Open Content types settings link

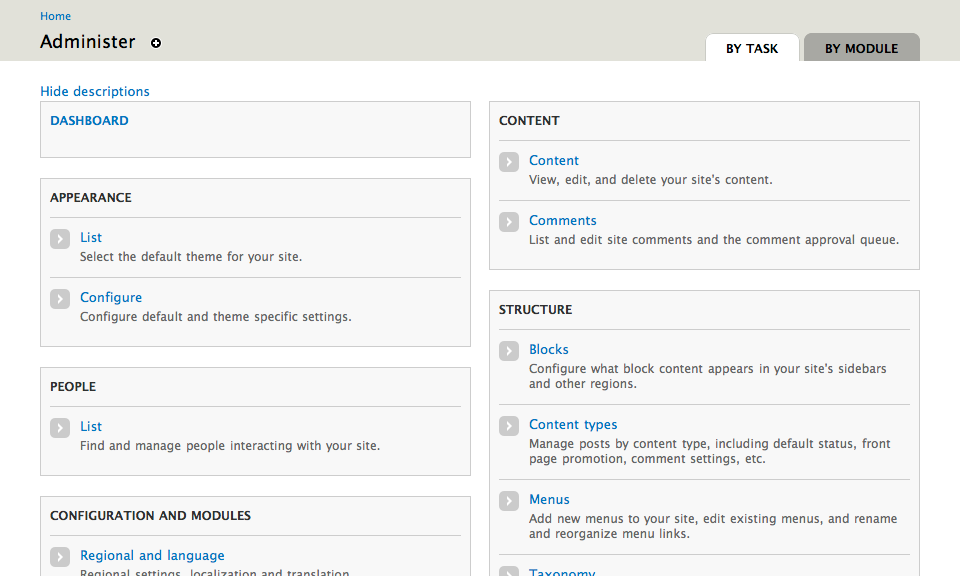(x=573, y=424)
